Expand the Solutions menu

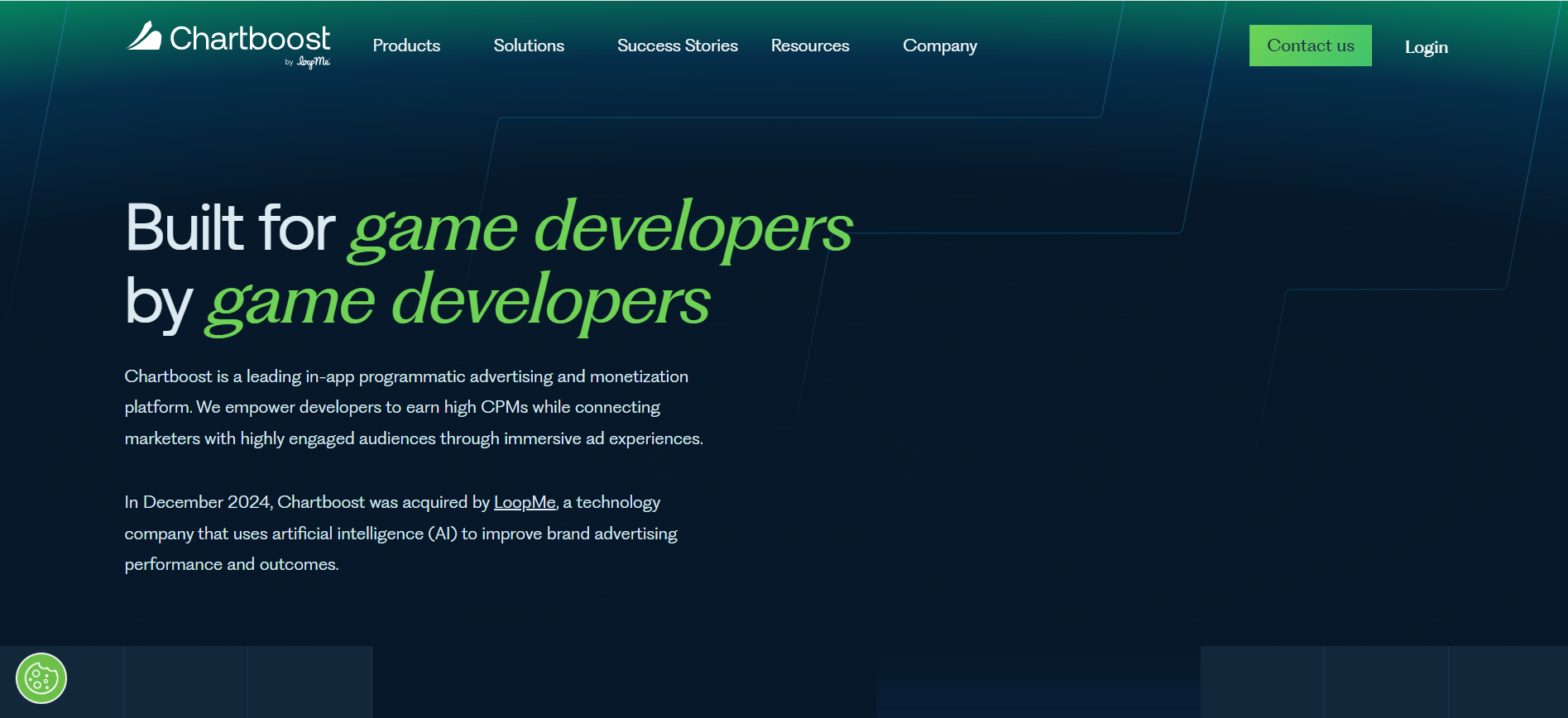point(529,45)
